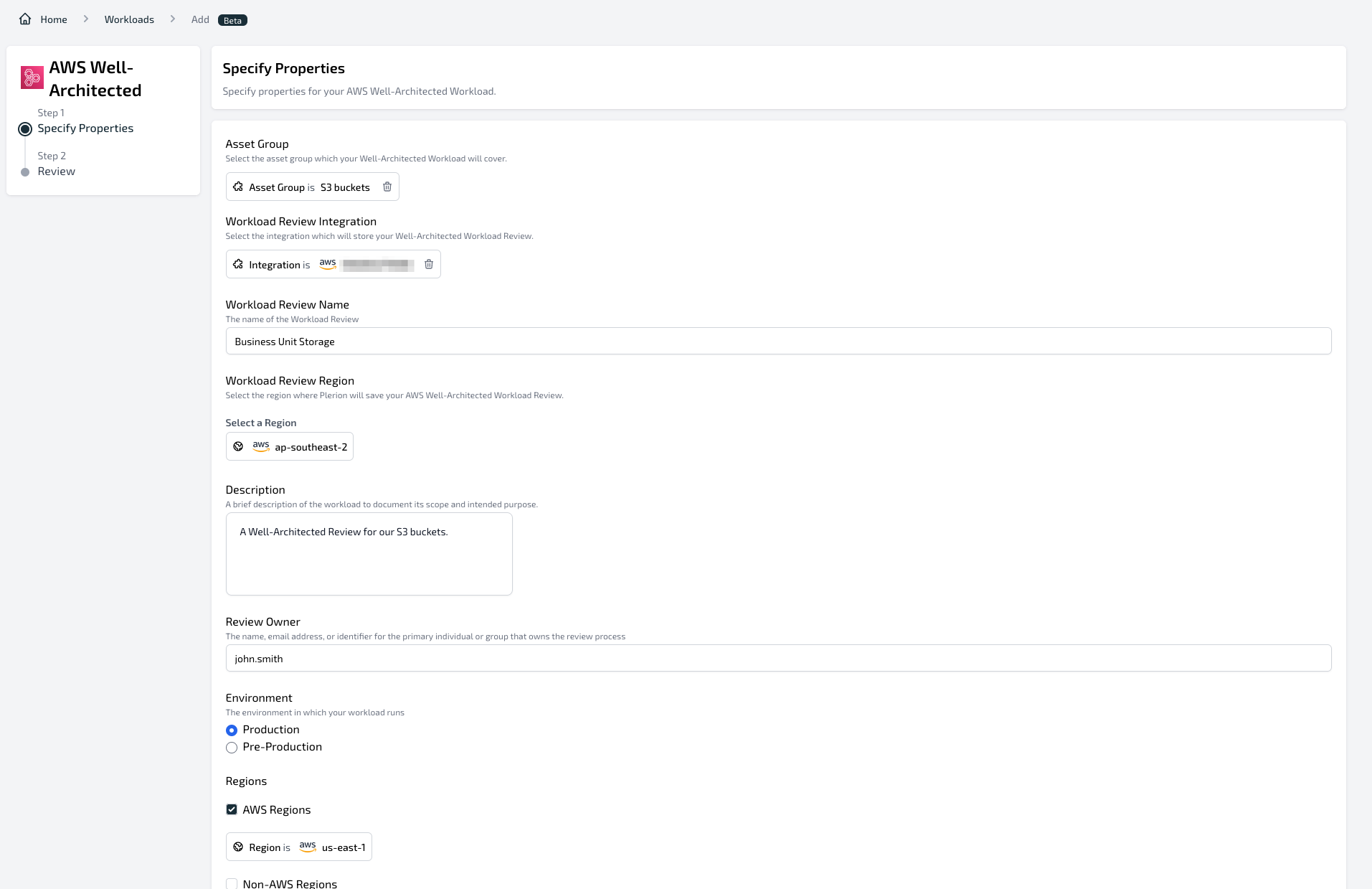The width and height of the screenshot is (1372, 889).
Task: Uncheck the AWS Regions checkbox
Action: pyautogui.click(x=231, y=809)
